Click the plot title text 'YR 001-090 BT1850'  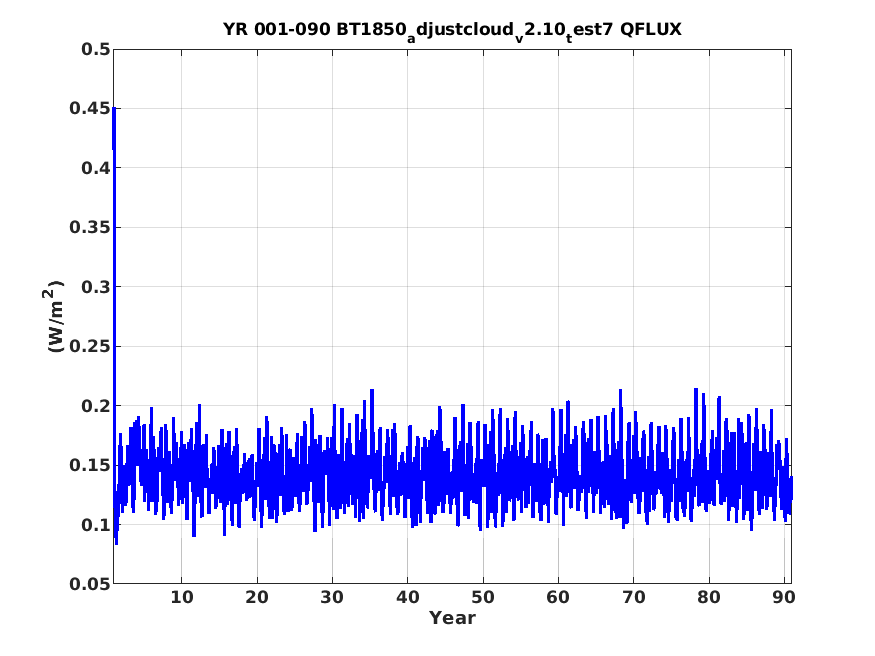[315, 29]
